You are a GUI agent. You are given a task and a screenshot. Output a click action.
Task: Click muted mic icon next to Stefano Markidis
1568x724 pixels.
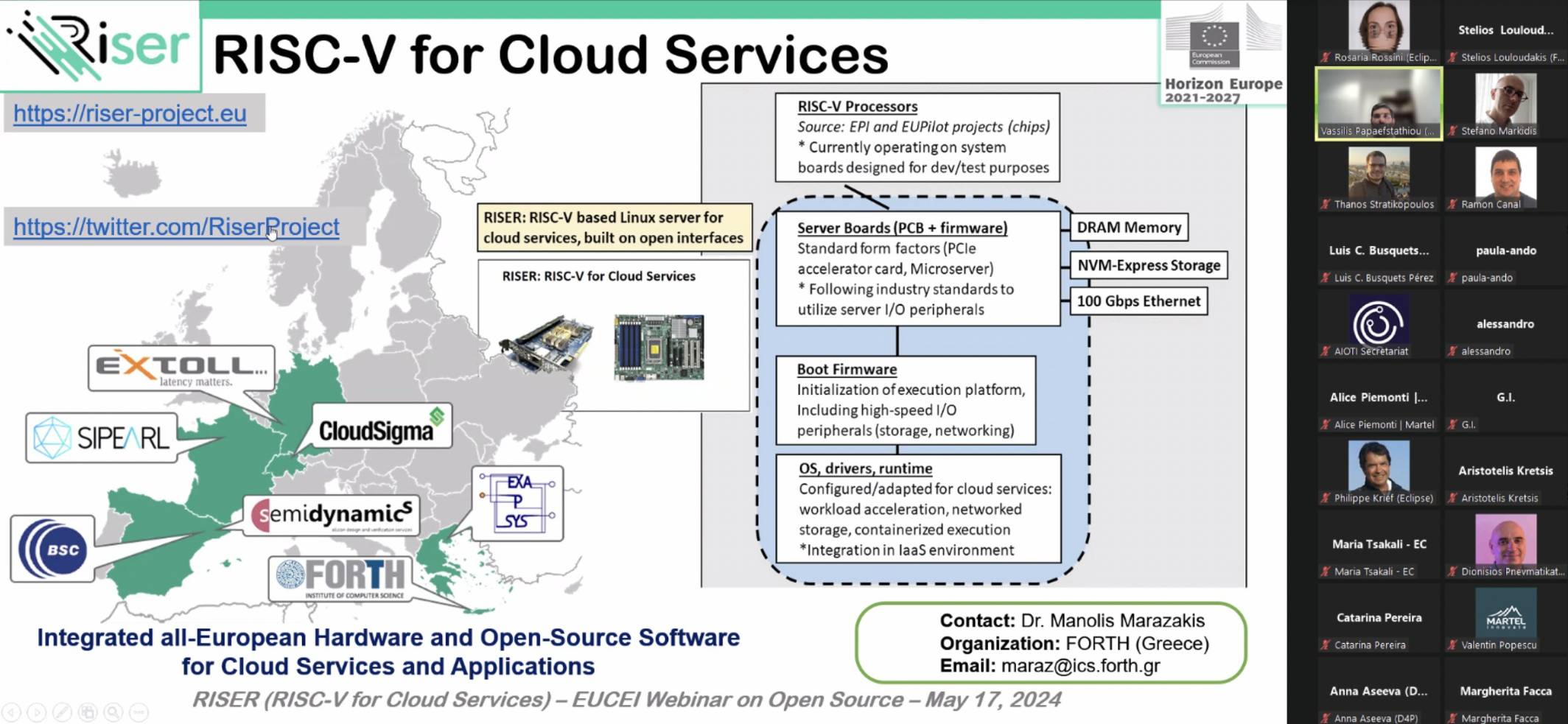click(x=1453, y=131)
